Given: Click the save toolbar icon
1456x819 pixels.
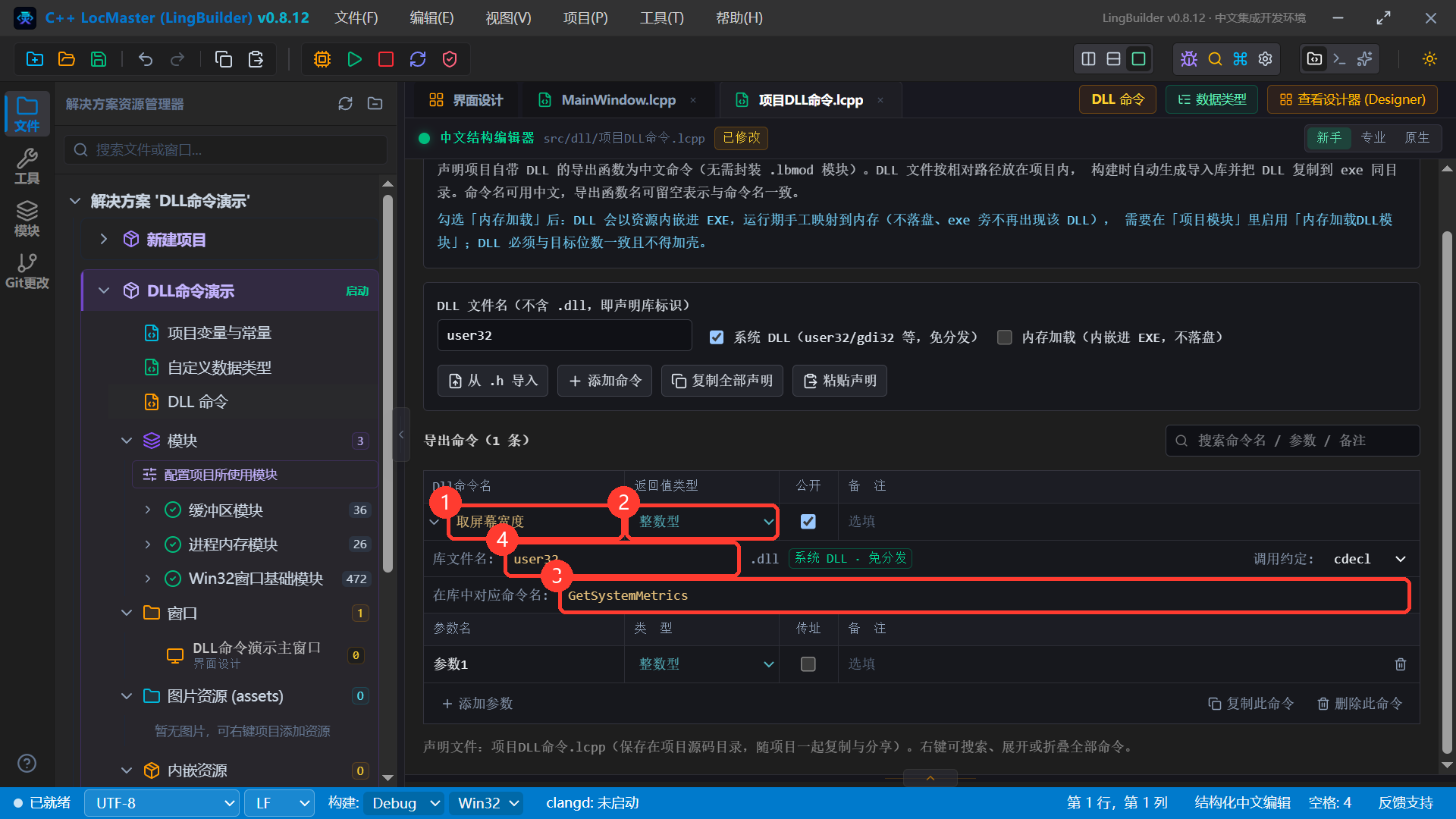Looking at the screenshot, I should coord(99,59).
